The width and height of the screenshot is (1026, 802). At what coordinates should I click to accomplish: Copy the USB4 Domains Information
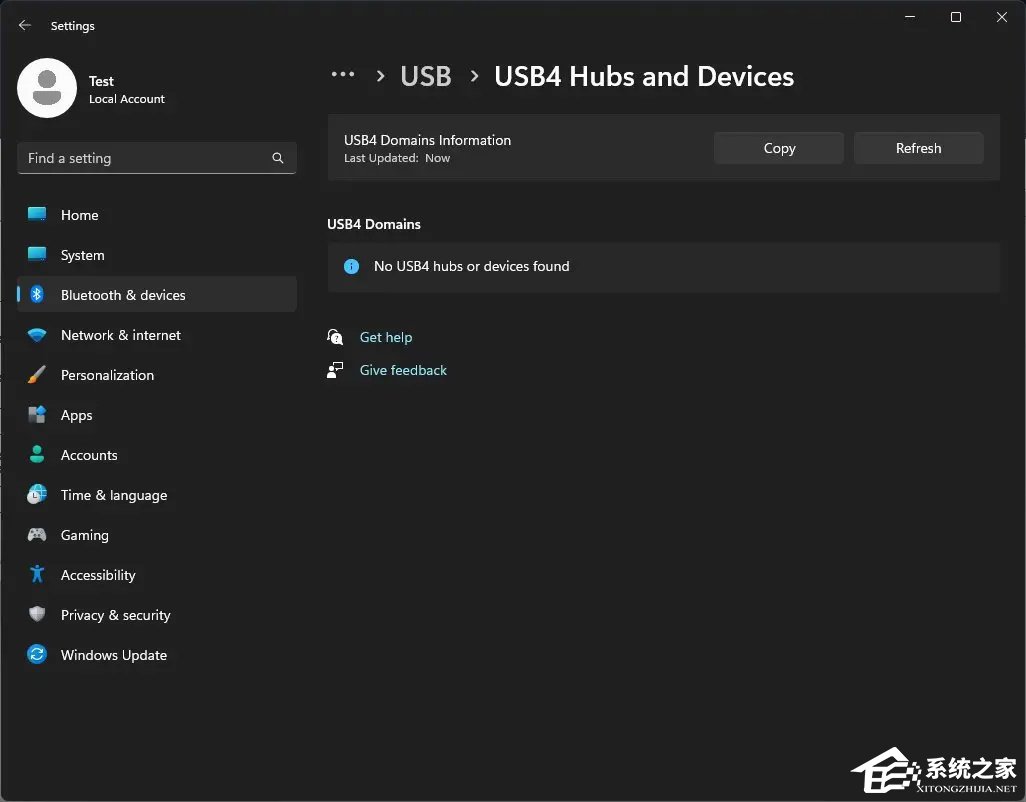pos(778,147)
